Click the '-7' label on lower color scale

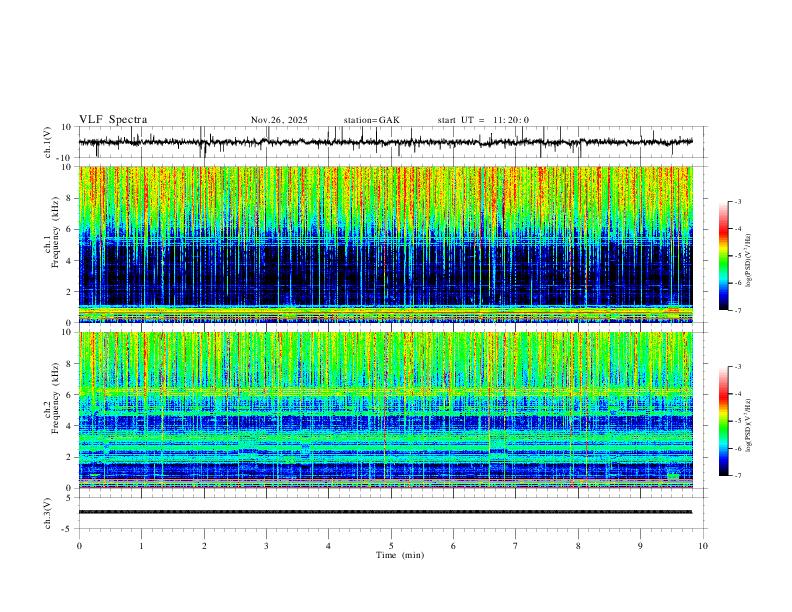pyautogui.click(x=737, y=476)
